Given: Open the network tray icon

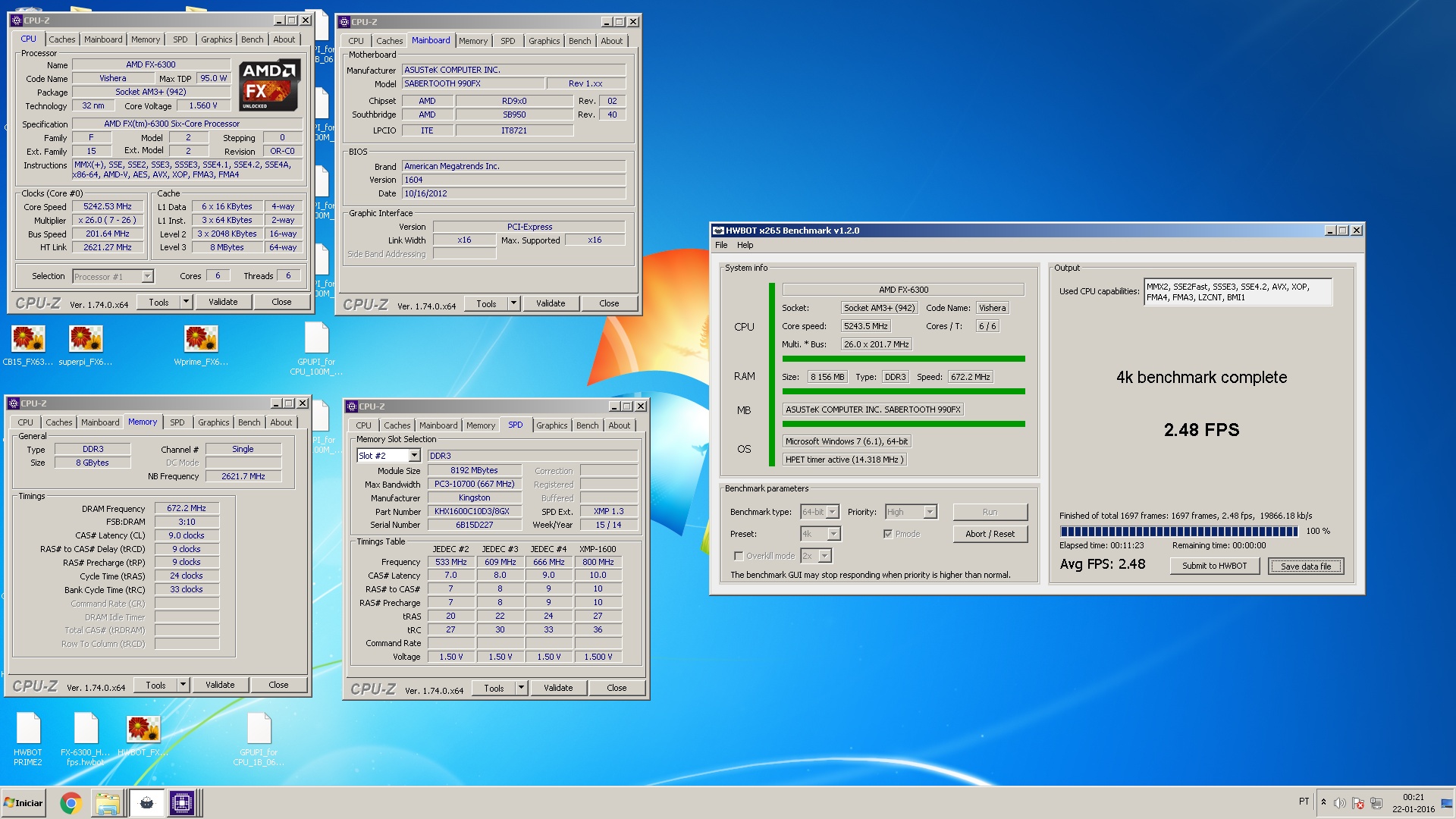Looking at the screenshot, I should coord(1376,802).
